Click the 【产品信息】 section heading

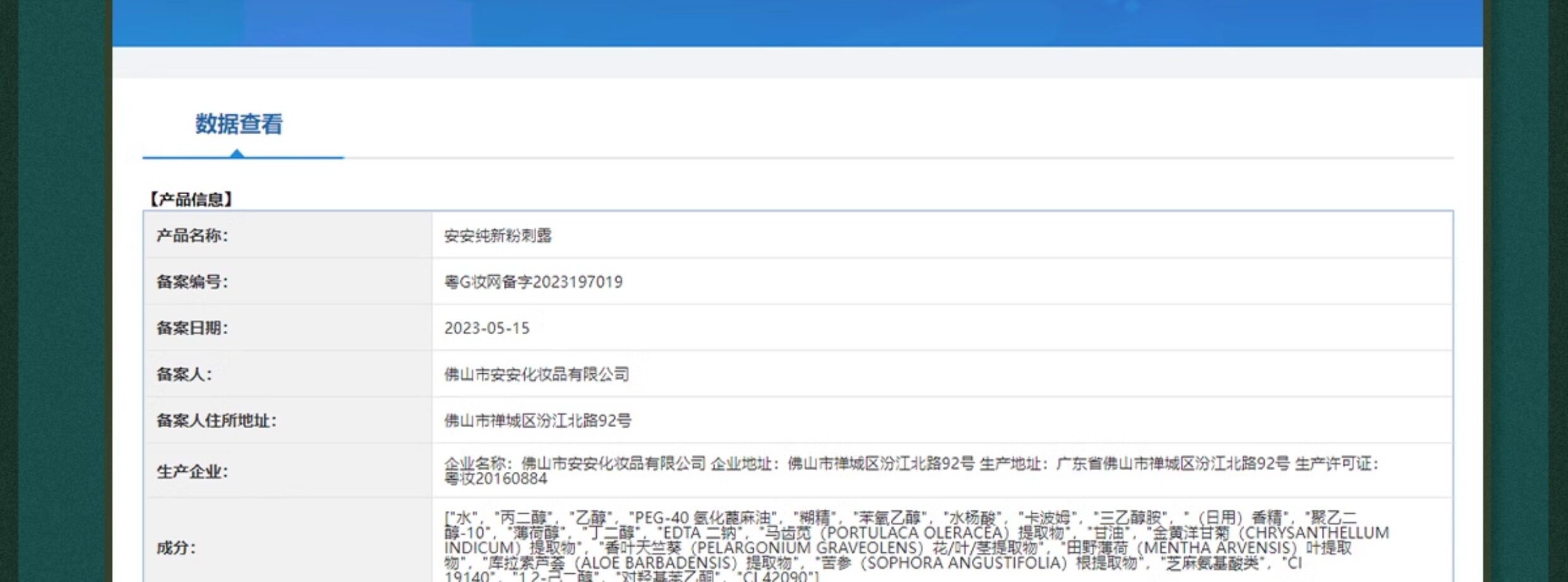(191, 199)
